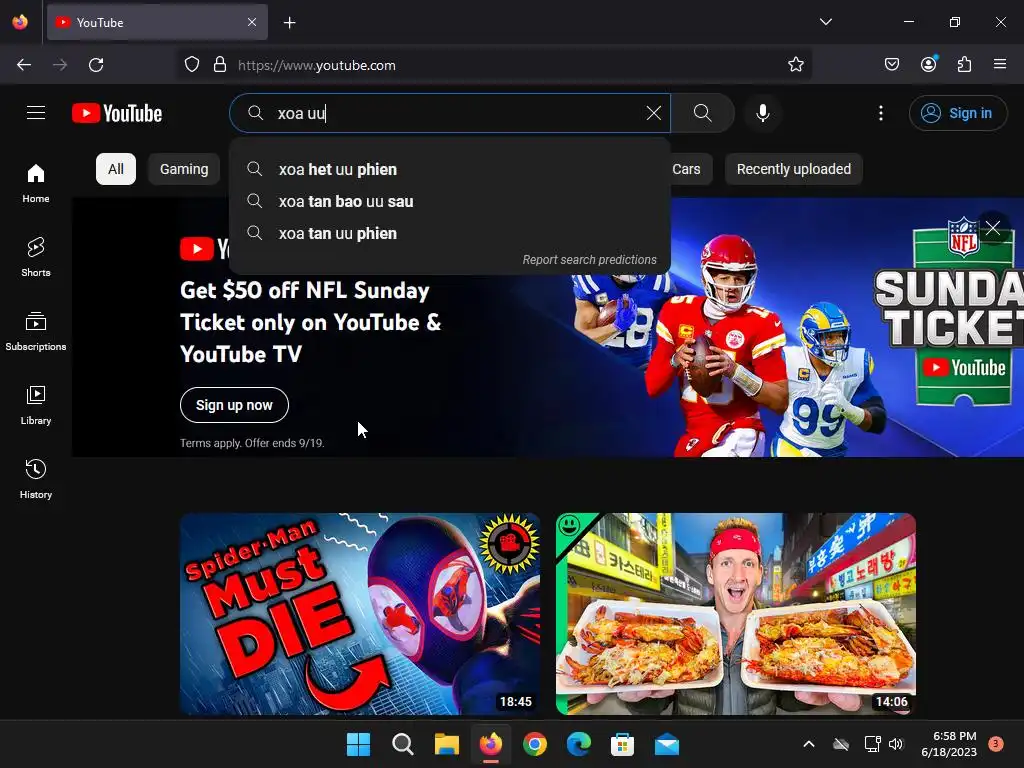Open Mail app from taskbar
The width and height of the screenshot is (1024, 768).
click(x=667, y=744)
